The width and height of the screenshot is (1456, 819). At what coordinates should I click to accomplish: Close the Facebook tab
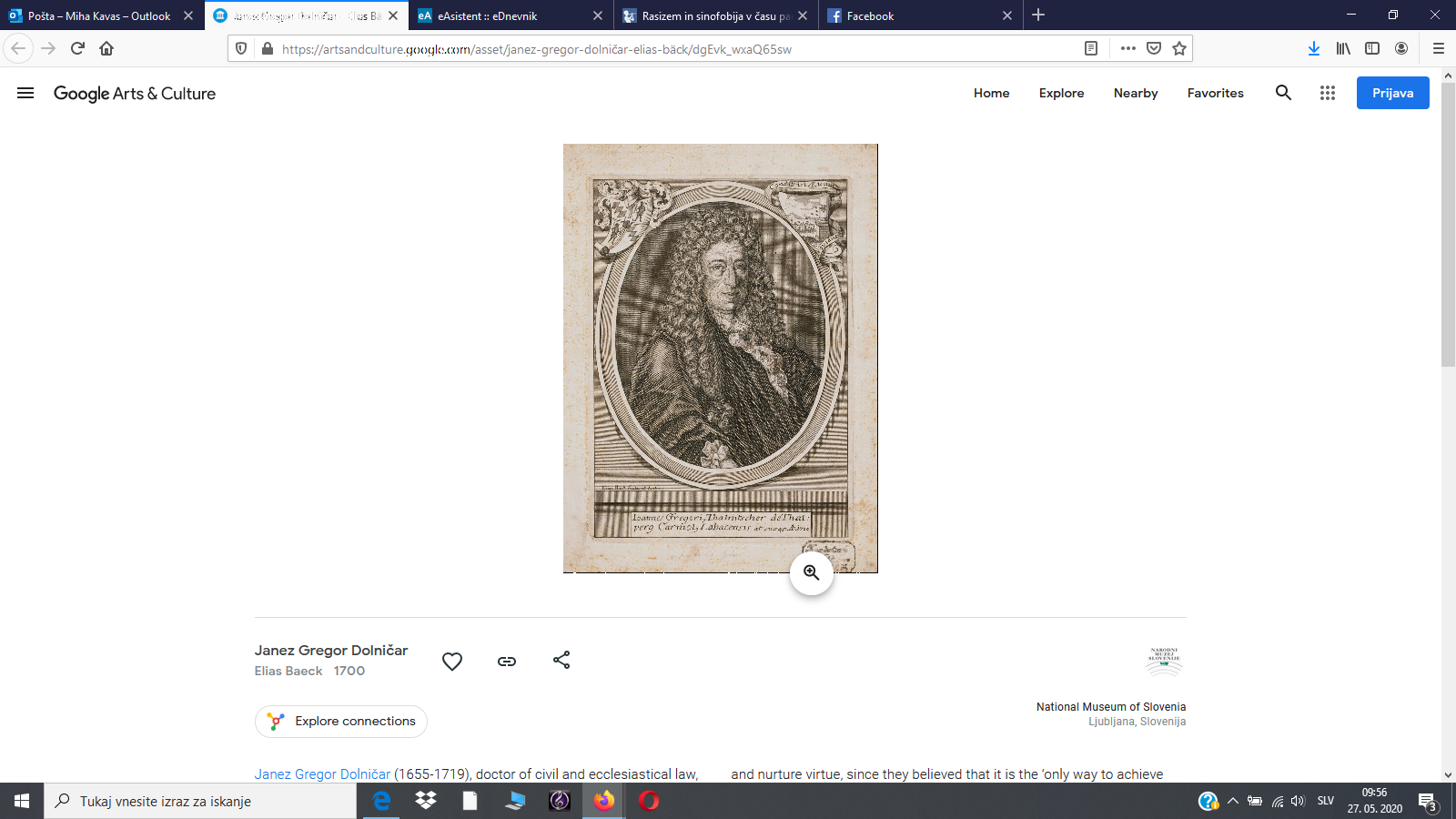(1006, 15)
